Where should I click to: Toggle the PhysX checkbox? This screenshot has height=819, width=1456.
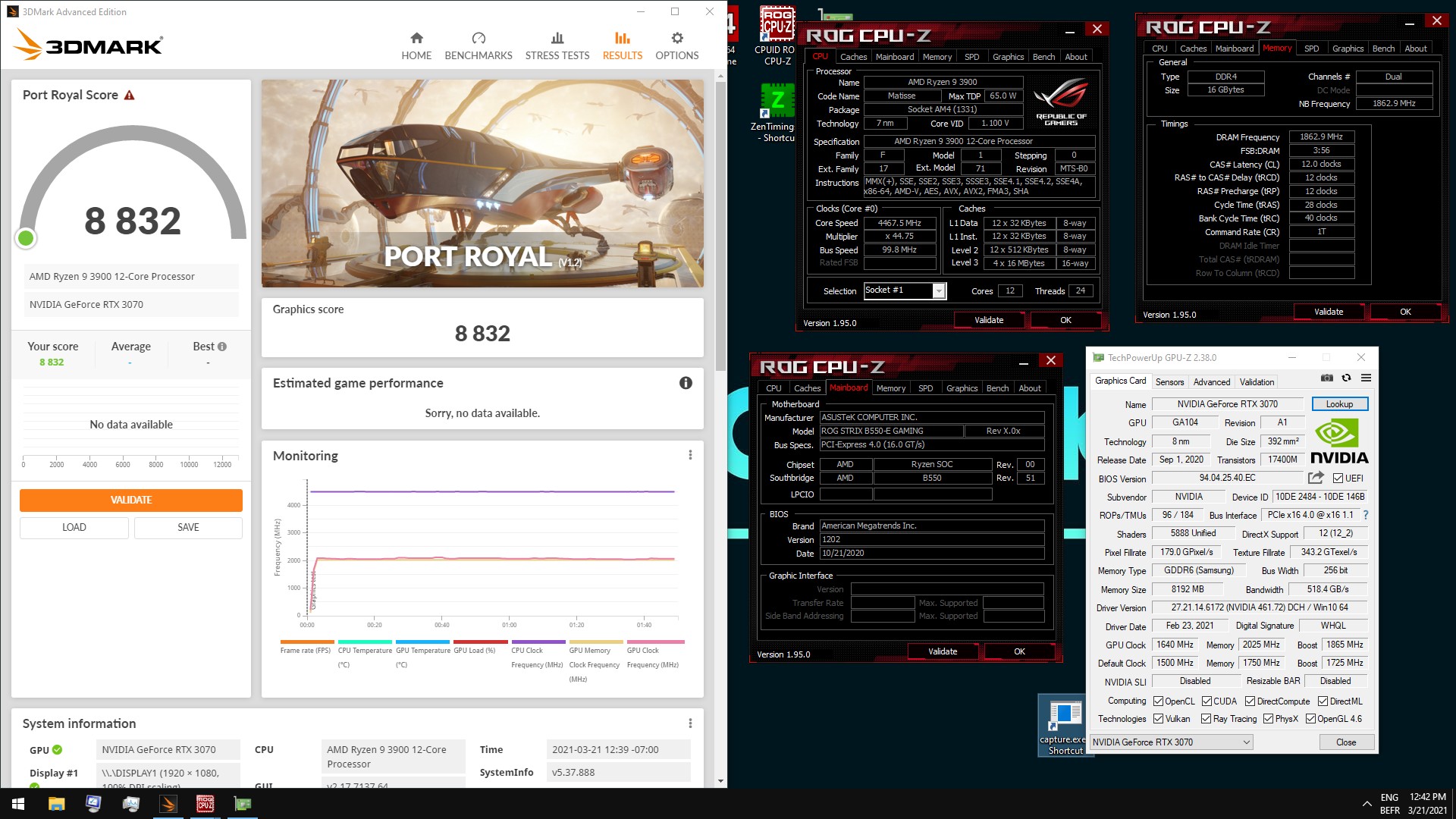coord(1268,719)
